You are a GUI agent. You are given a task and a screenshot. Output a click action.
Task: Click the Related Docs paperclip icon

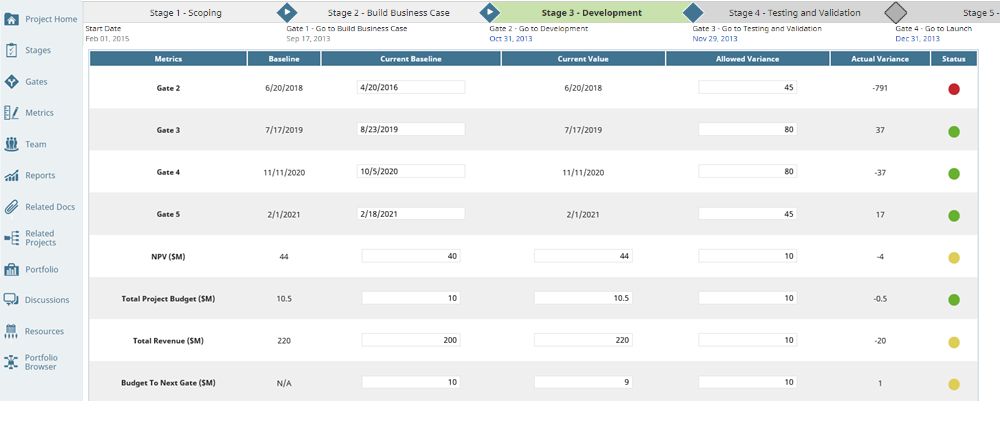pyautogui.click(x=11, y=207)
